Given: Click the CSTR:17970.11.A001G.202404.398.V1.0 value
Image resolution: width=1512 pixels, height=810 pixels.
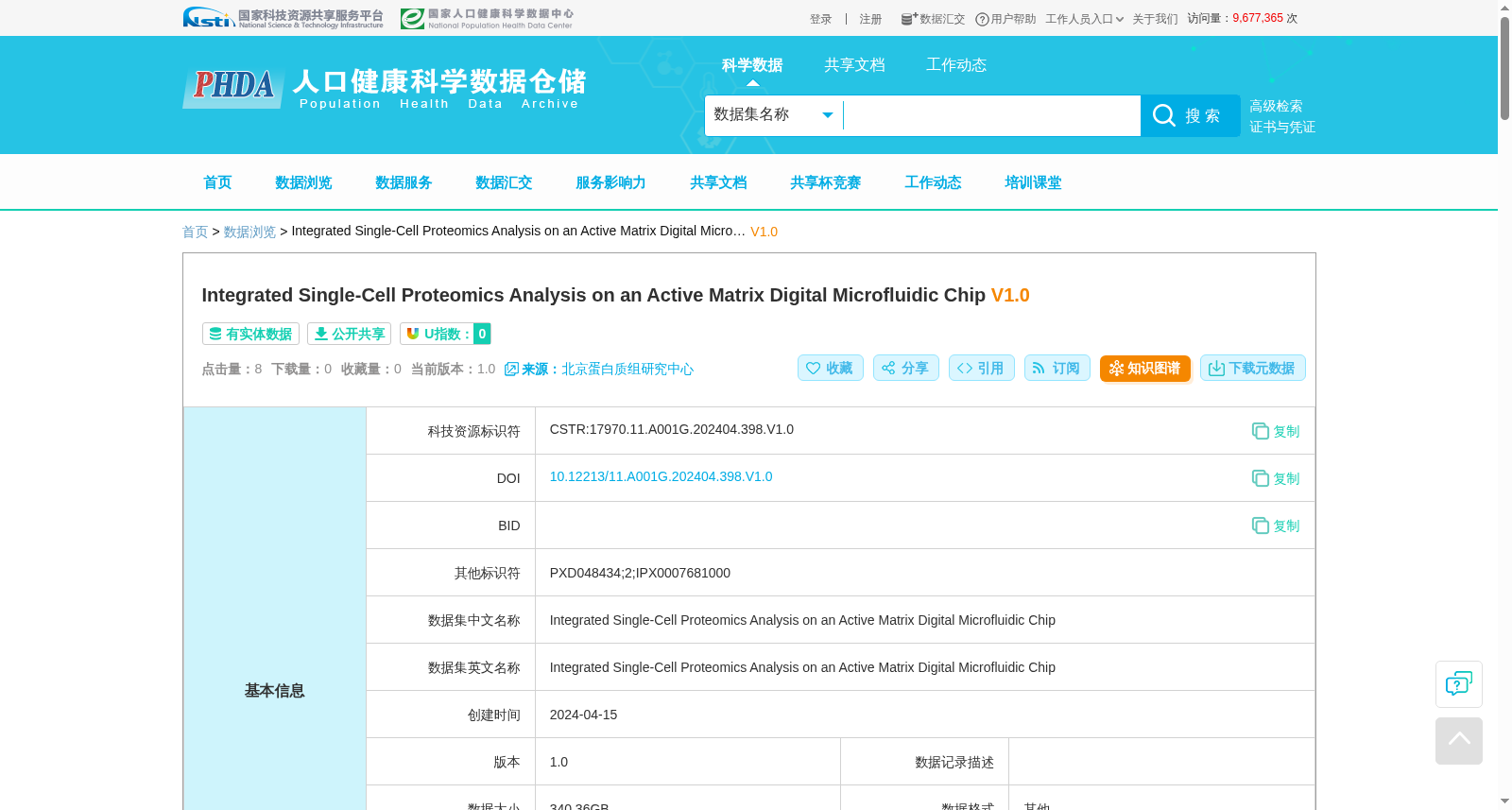Looking at the screenshot, I should pos(671,429).
